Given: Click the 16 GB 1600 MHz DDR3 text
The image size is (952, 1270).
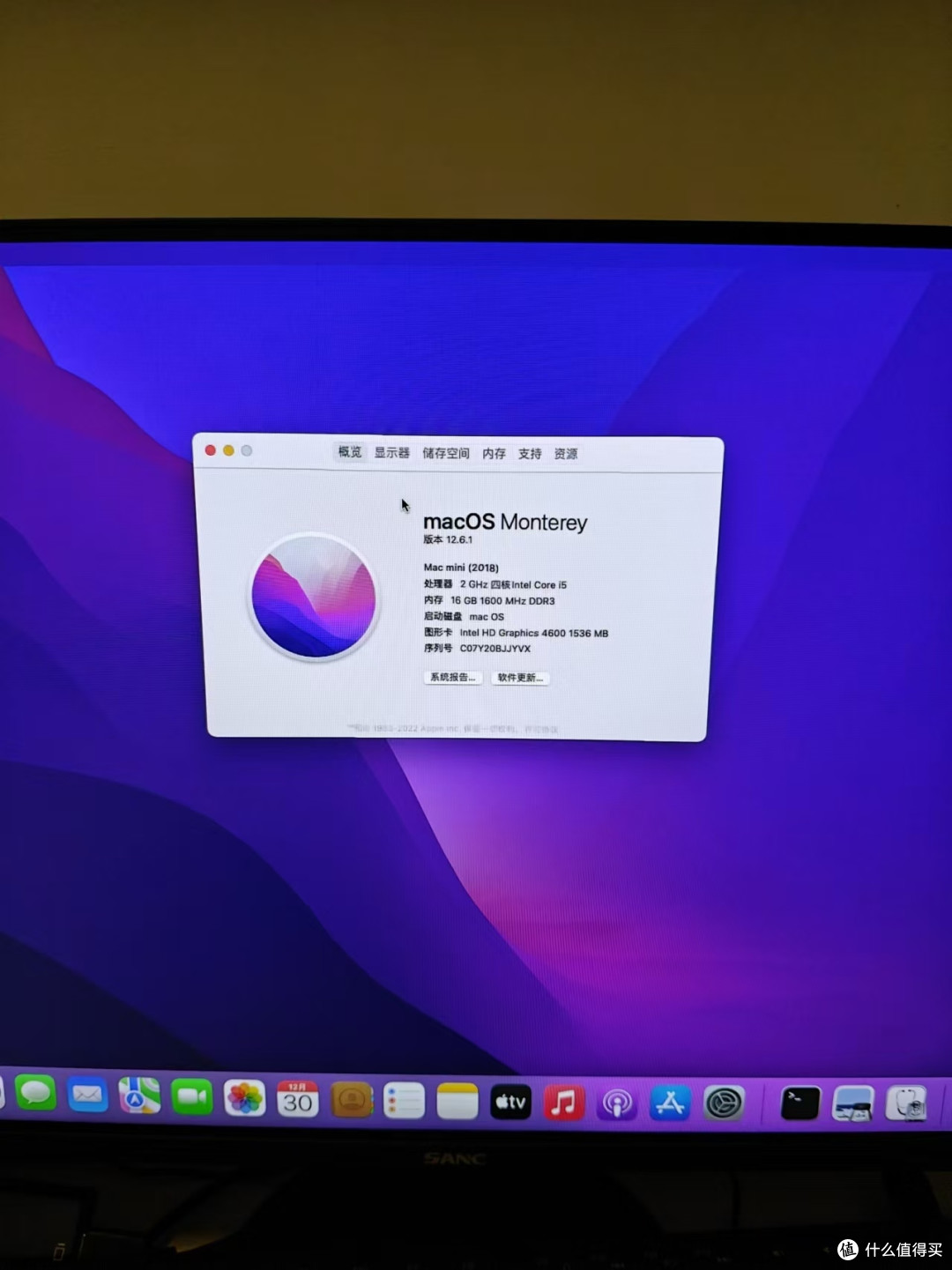Looking at the screenshot, I should [x=502, y=601].
